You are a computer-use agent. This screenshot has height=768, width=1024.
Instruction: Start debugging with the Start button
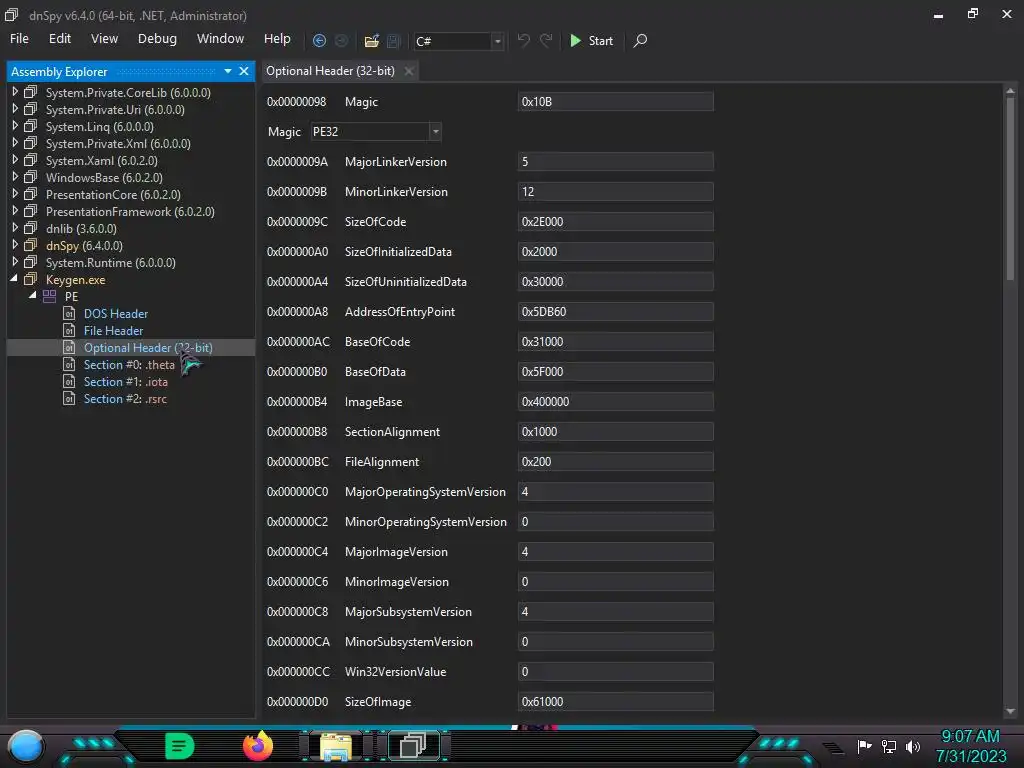pos(592,40)
